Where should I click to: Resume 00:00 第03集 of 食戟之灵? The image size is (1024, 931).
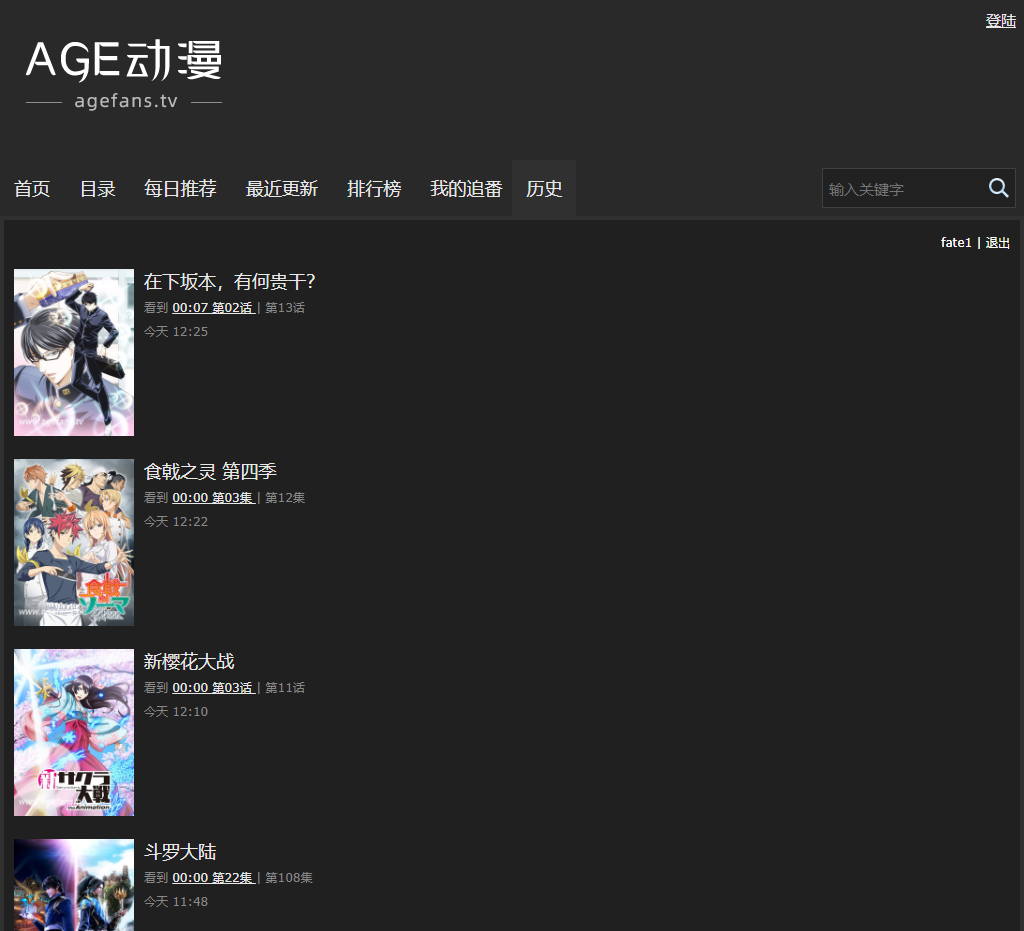[214, 497]
